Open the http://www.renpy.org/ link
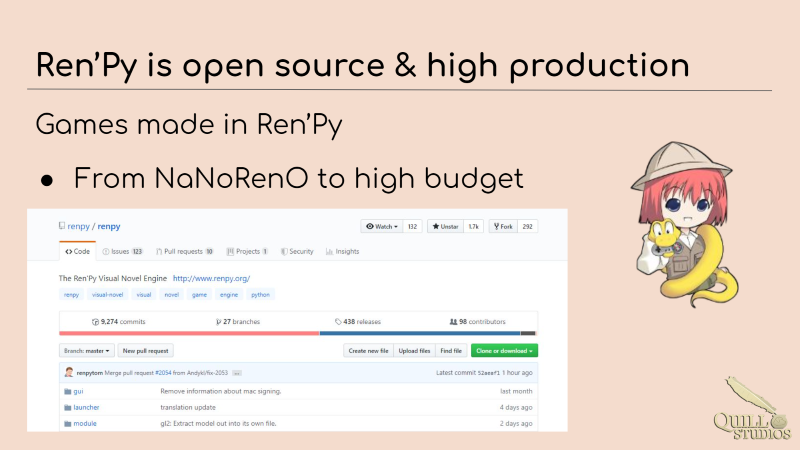The image size is (800, 450). coord(211,279)
